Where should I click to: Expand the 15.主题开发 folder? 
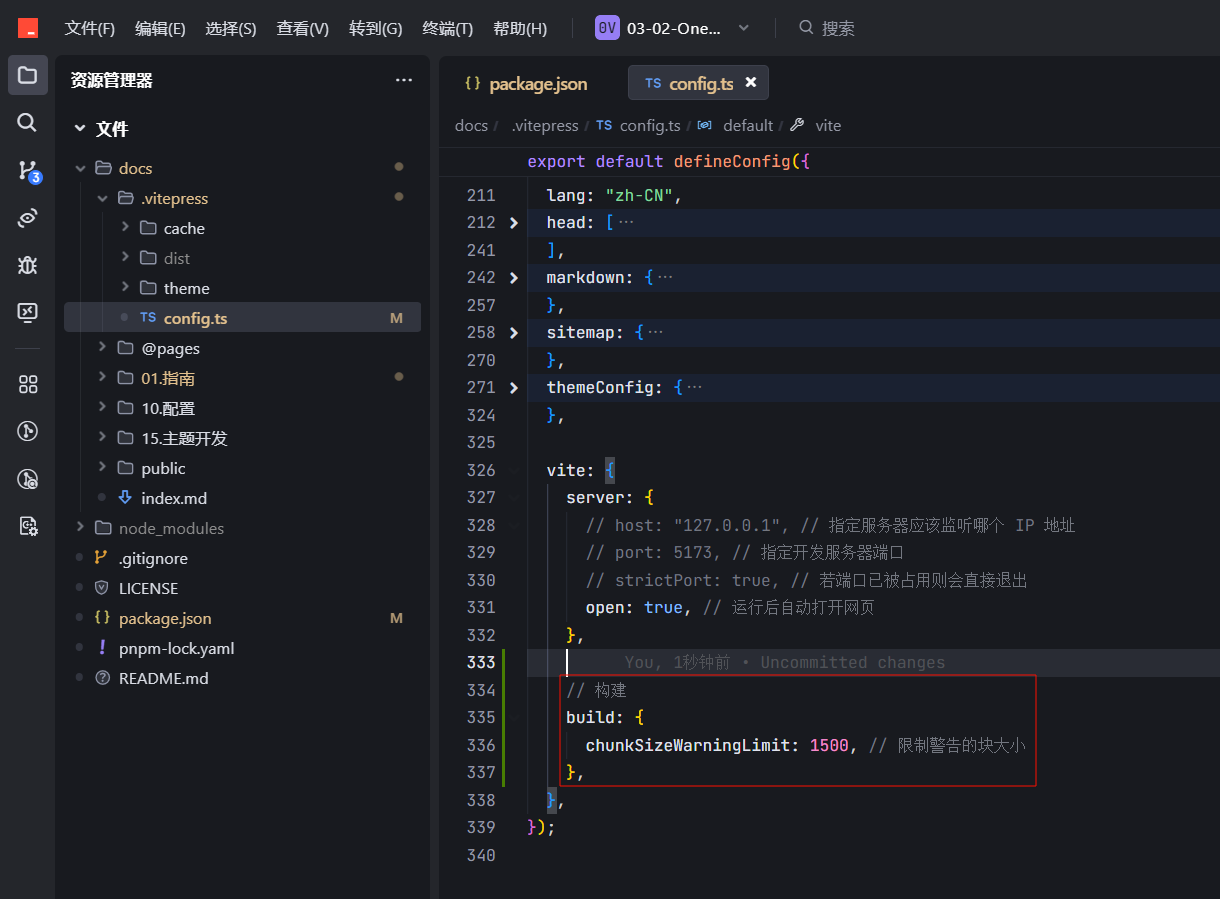tap(102, 438)
